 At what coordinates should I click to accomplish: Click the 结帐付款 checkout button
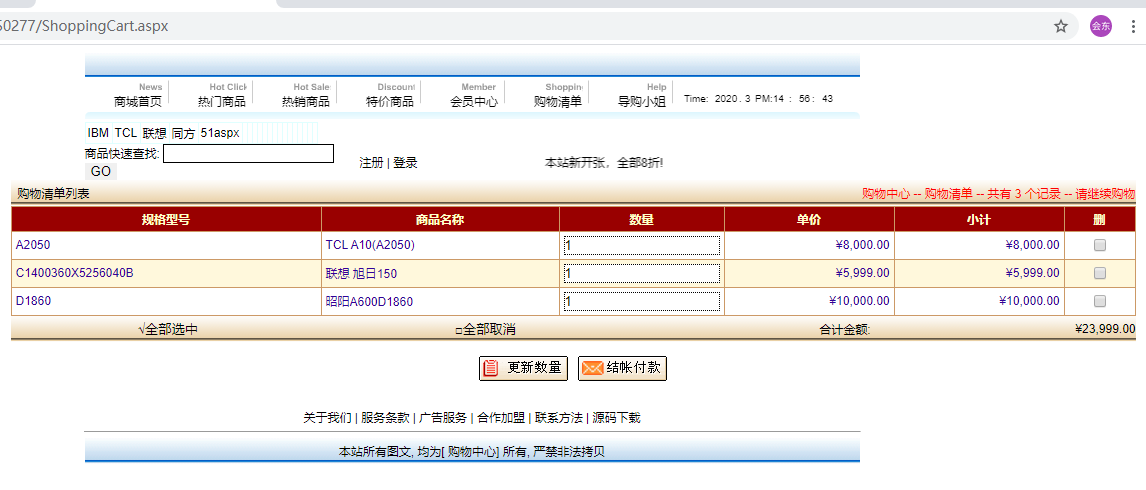tap(623, 368)
